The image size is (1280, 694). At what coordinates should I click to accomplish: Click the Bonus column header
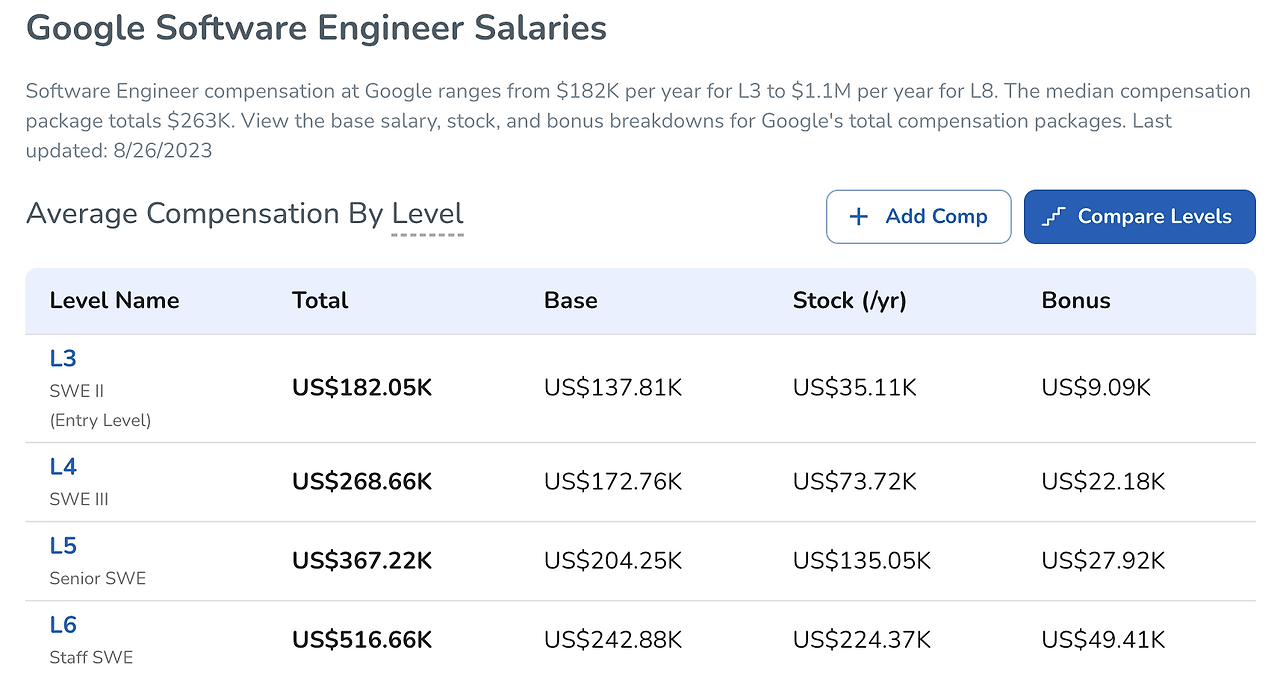[1075, 300]
